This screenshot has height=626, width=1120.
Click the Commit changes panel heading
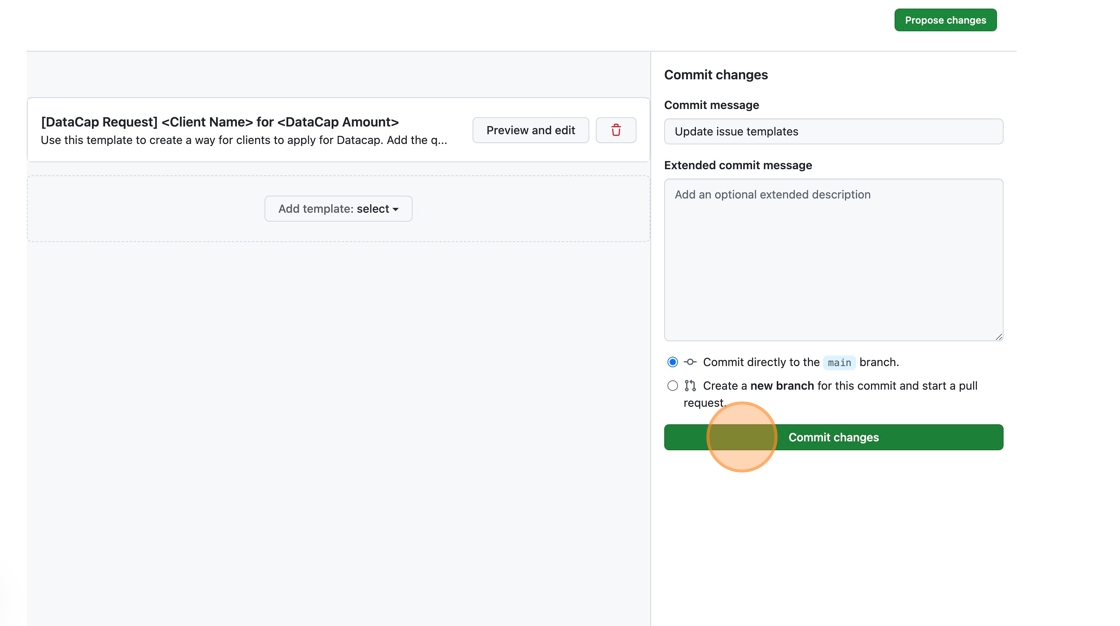click(716, 75)
